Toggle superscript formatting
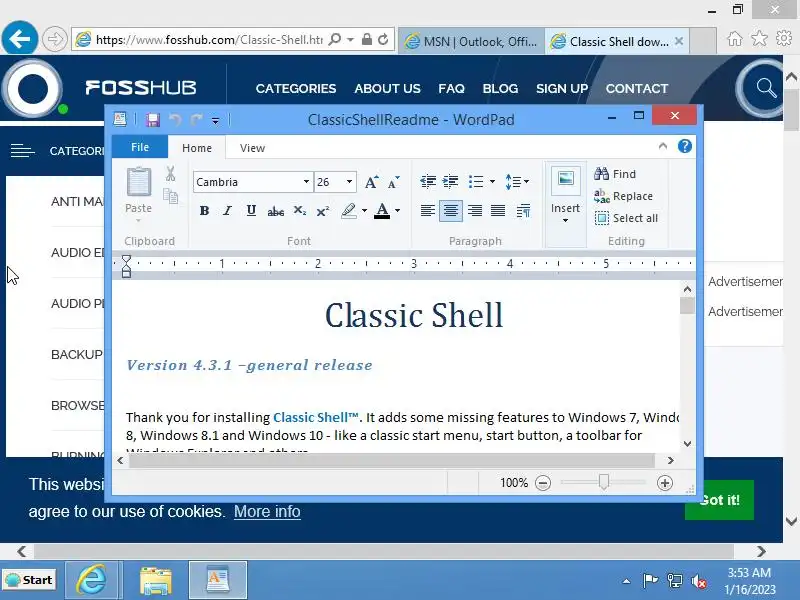The image size is (800, 600). [322, 211]
